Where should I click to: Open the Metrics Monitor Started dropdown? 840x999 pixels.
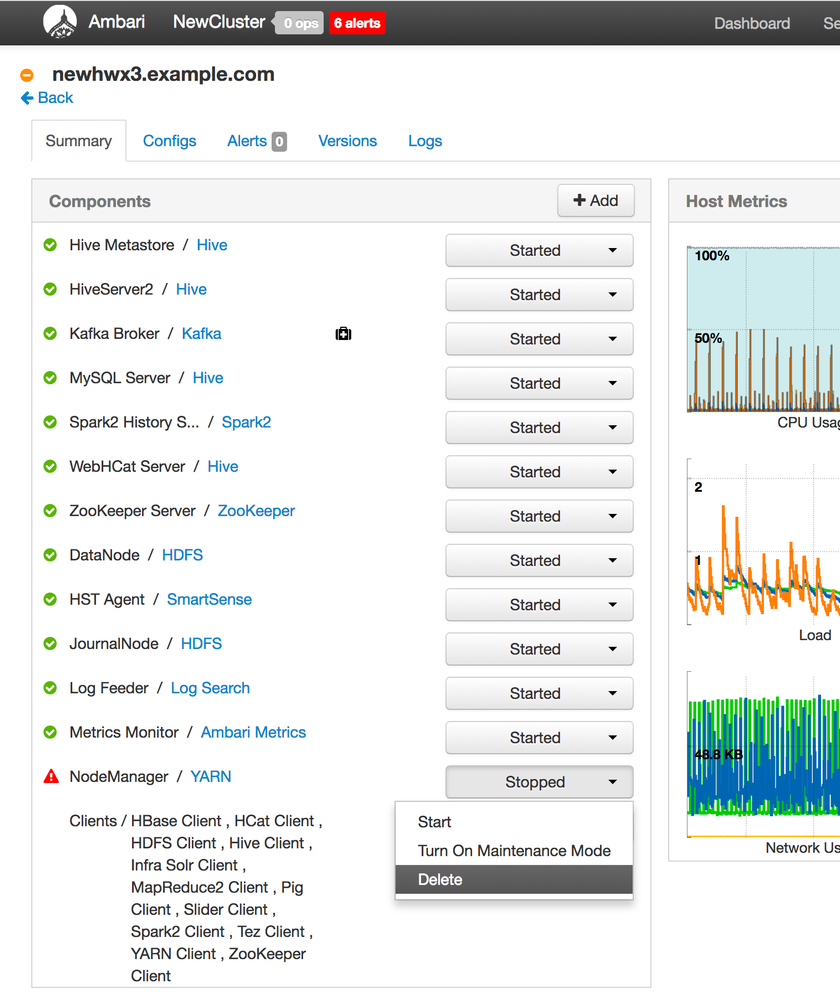click(539, 737)
